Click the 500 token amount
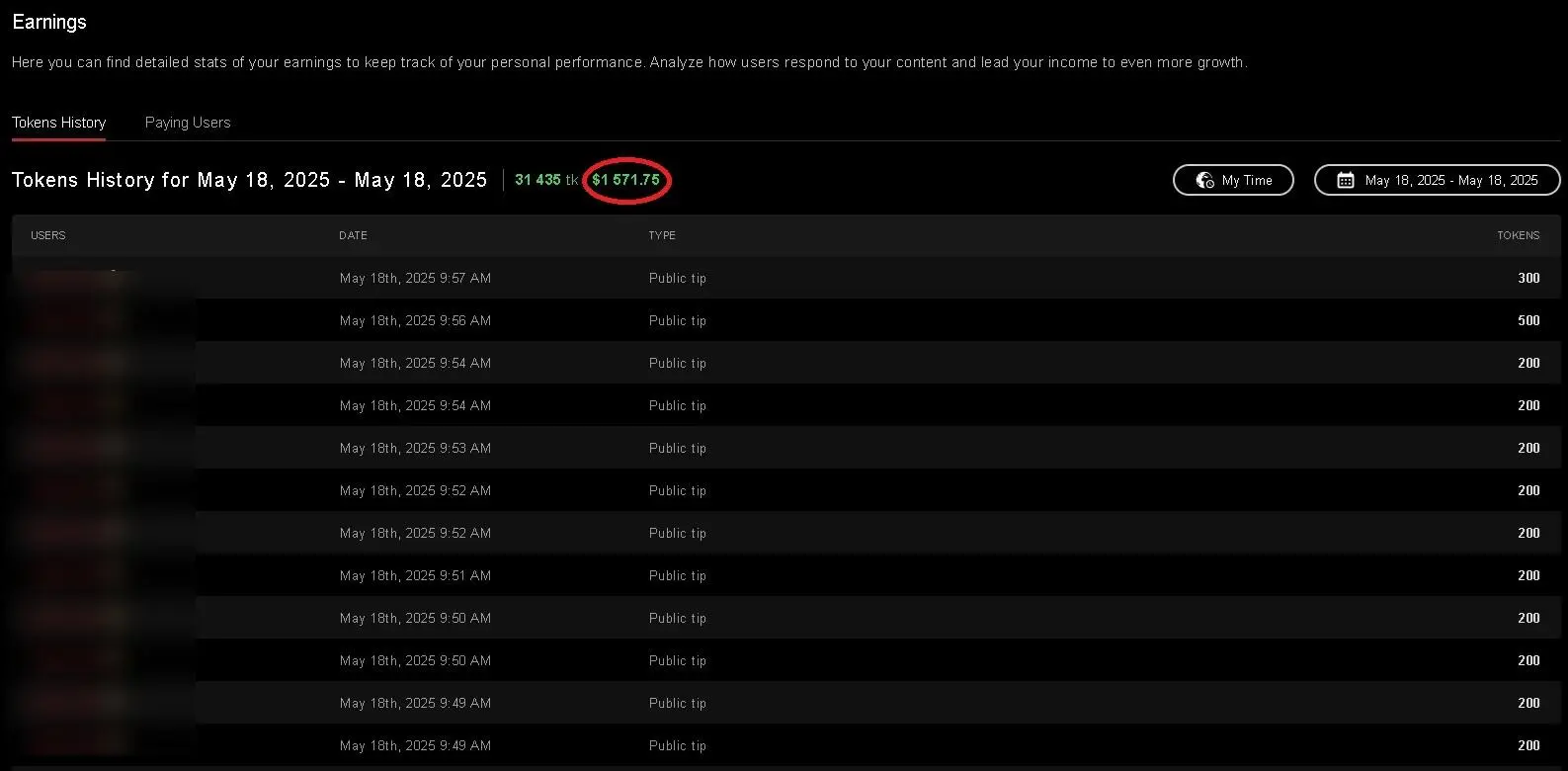 click(1528, 321)
